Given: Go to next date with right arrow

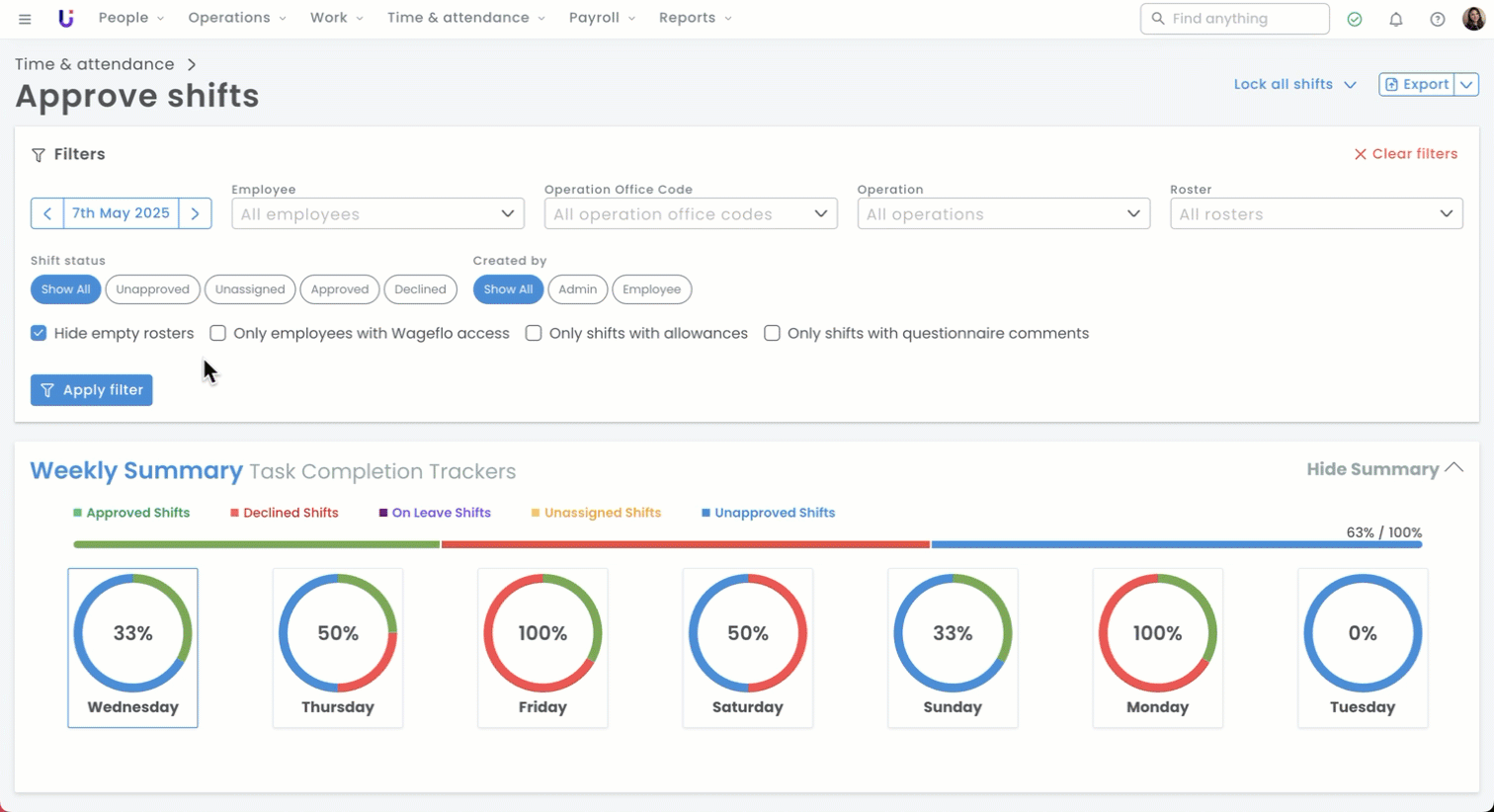Looking at the screenshot, I should pyautogui.click(x=196, y=213).
